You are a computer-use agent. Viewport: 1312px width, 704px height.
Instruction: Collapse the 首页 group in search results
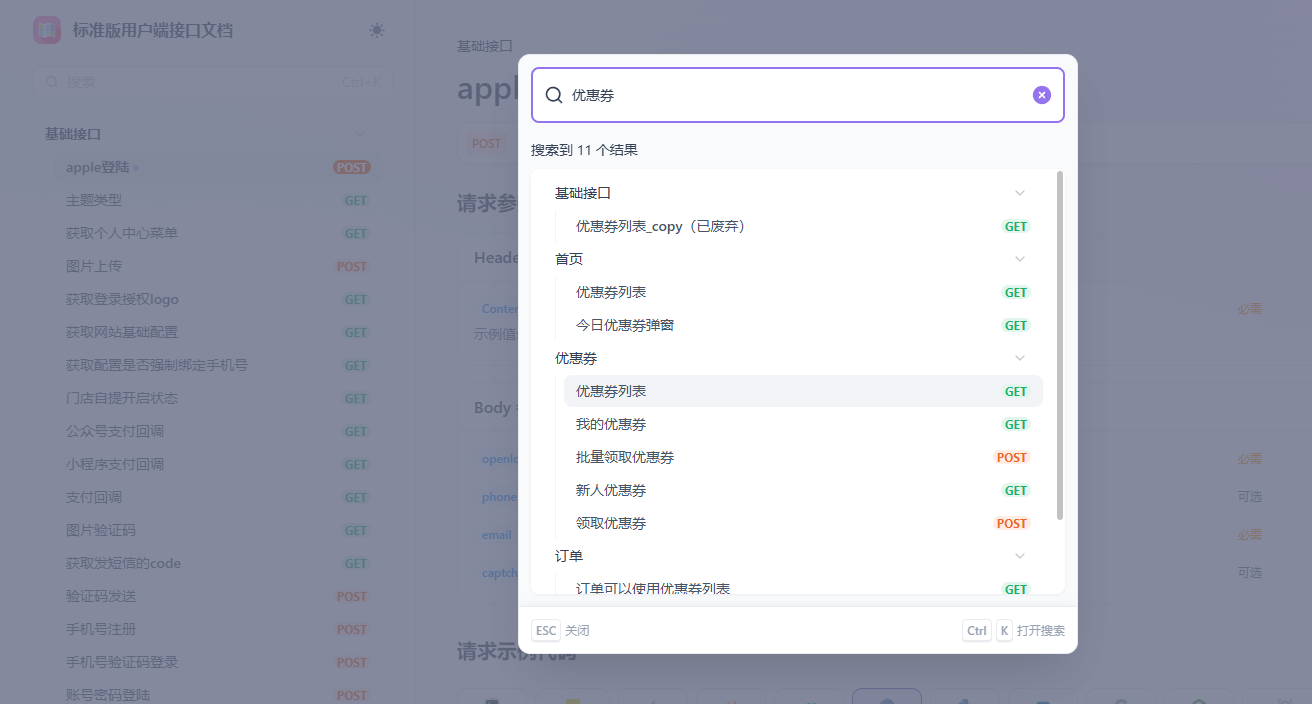pyautogui.click(x=1019, y=259)
